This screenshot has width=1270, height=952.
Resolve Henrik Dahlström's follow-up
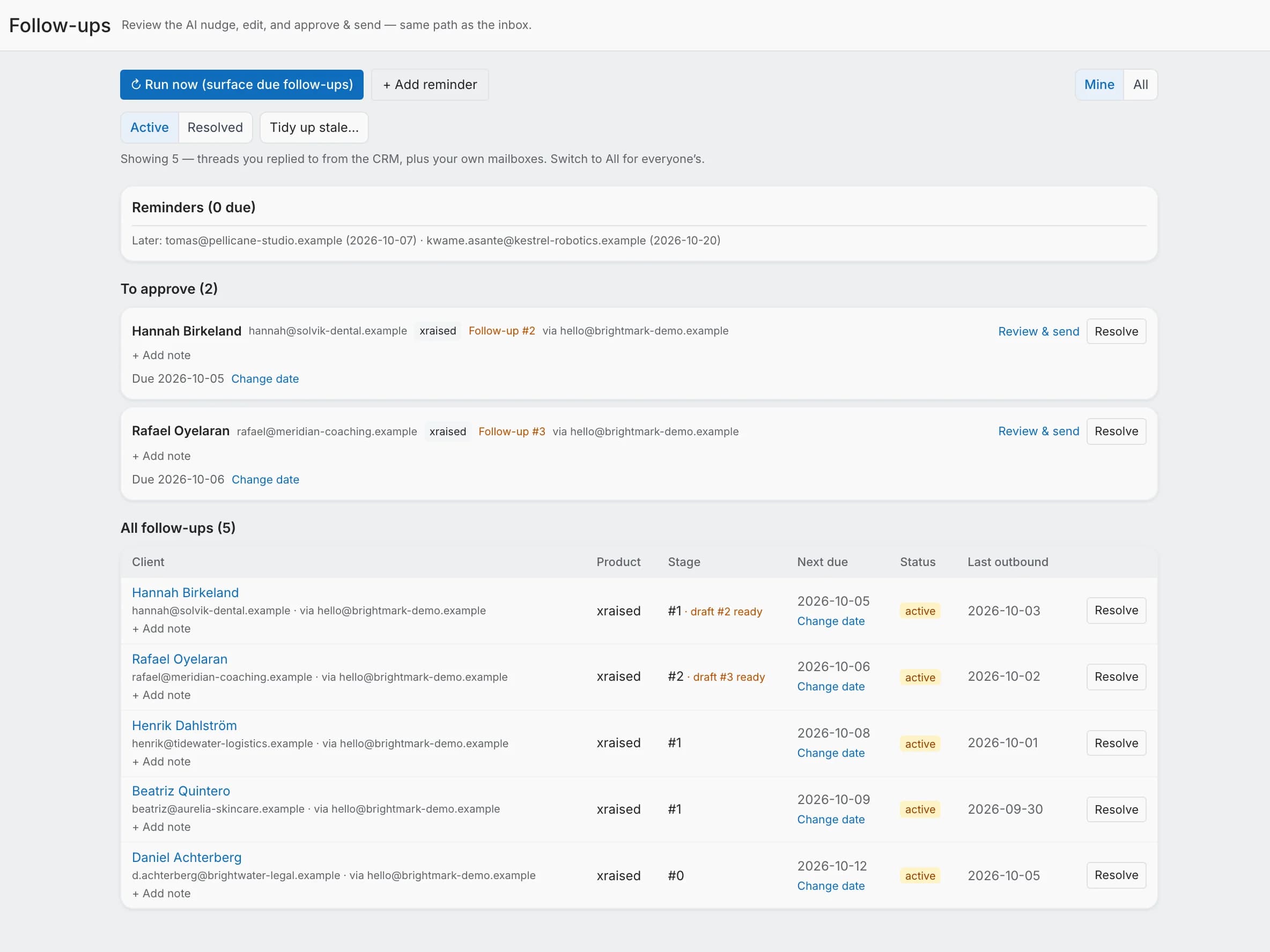point(1116,743)
